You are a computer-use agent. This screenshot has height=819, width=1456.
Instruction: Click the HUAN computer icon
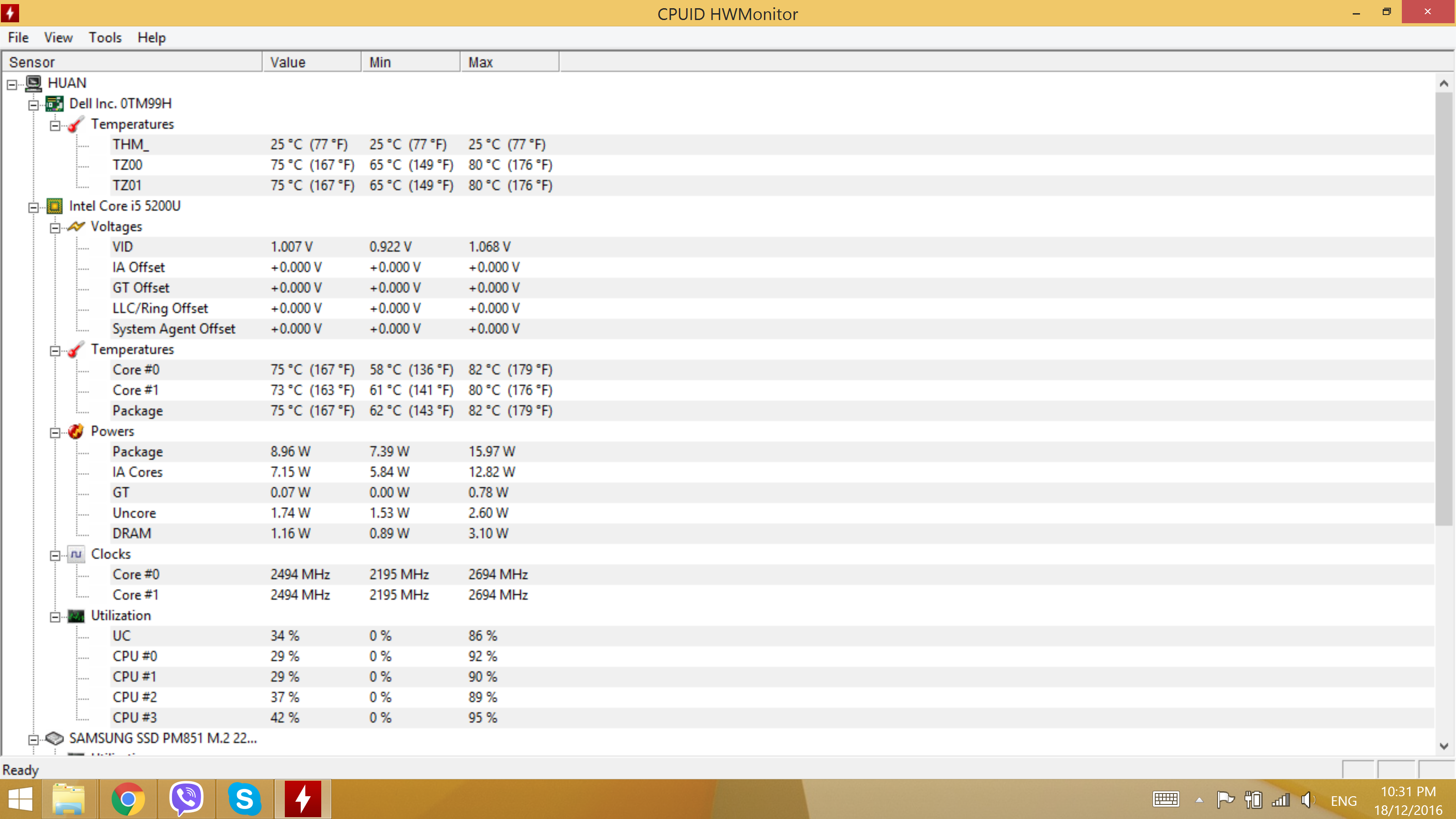click(33, 83)
